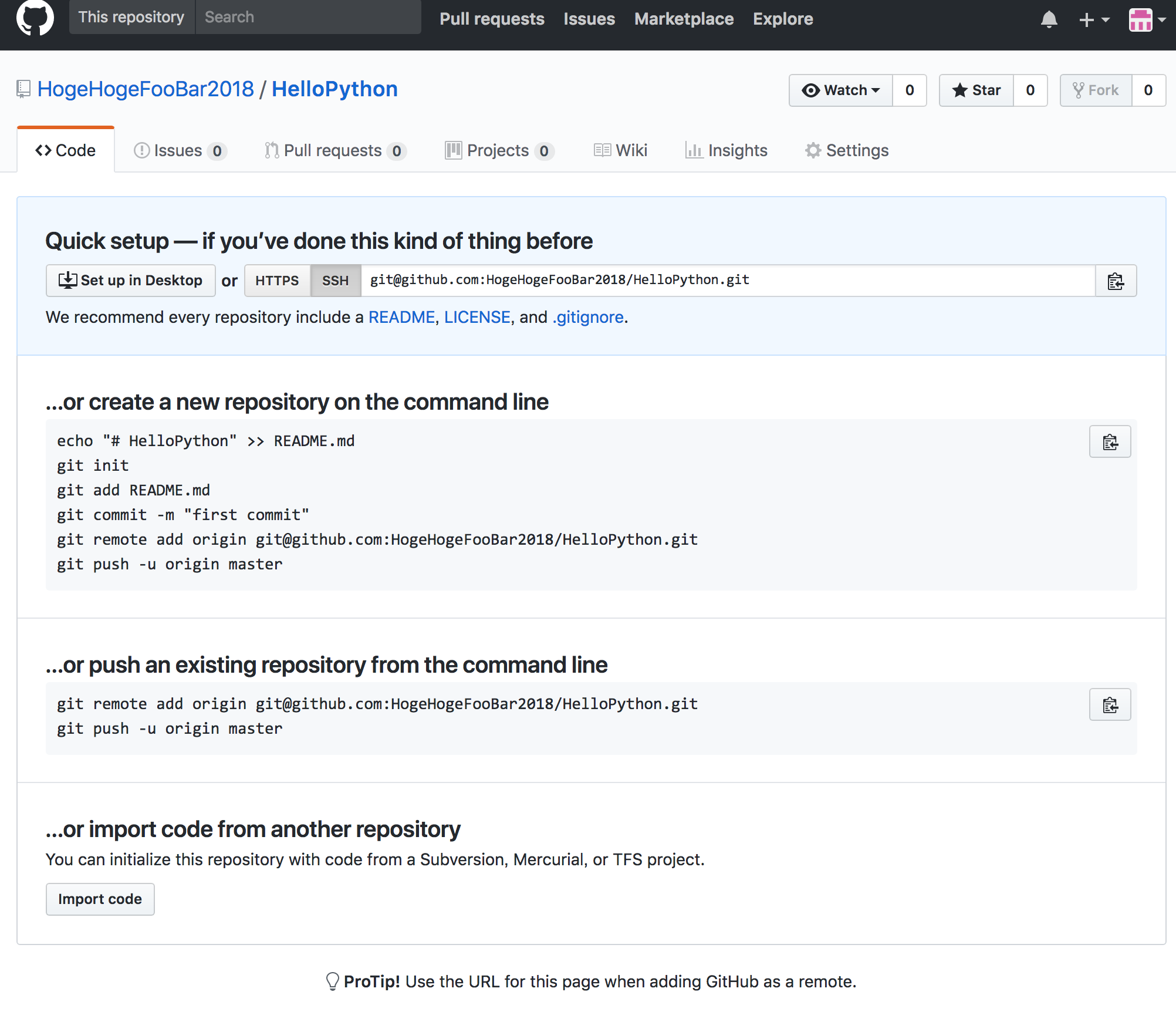Switch to the Issues tab
This screenshot has width=1176, height=1012.
point(180,151)
